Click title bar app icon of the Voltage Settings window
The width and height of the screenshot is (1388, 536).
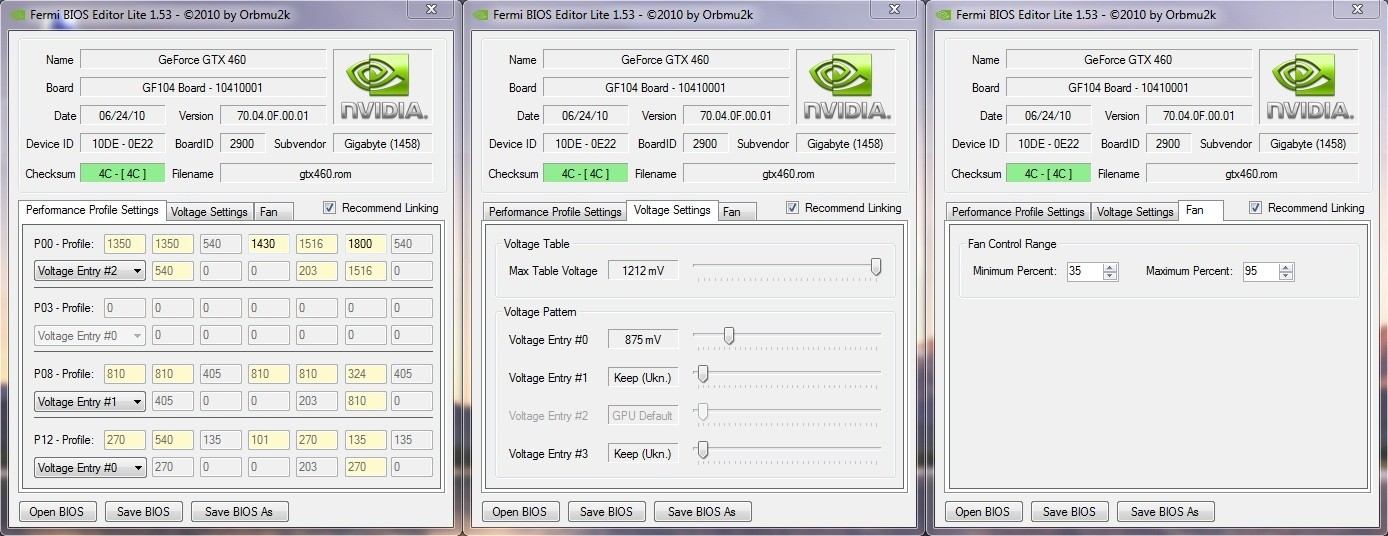(x=480, y=14)
